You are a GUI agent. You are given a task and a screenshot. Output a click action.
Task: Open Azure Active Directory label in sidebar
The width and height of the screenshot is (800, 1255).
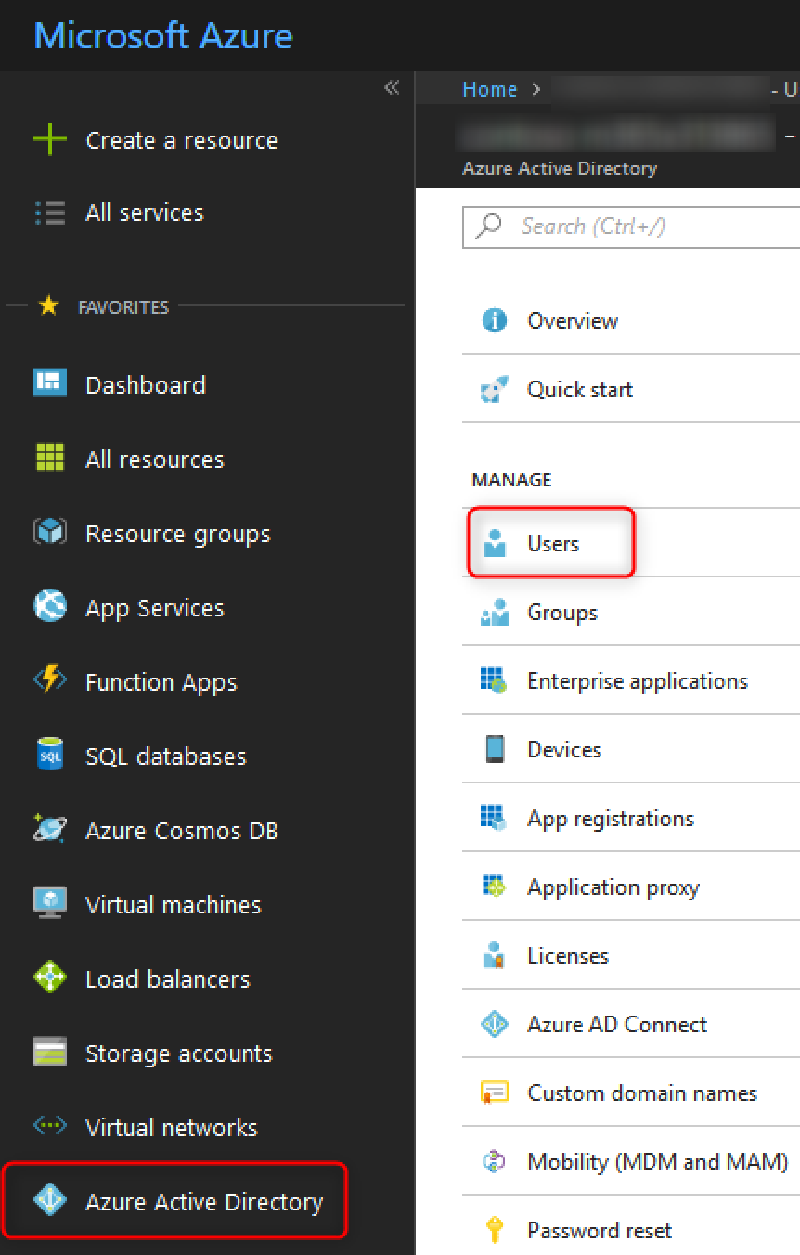click(204, 1201)
